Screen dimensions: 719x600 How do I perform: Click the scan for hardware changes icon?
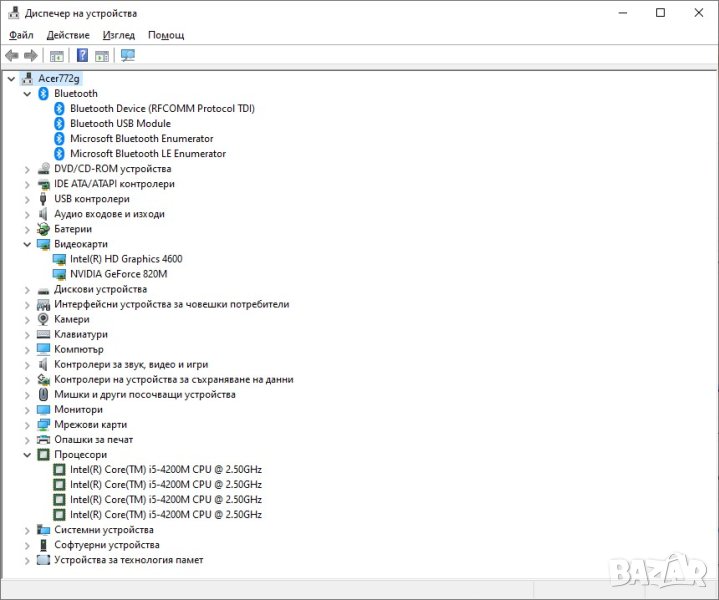click(x=127, y=55)
